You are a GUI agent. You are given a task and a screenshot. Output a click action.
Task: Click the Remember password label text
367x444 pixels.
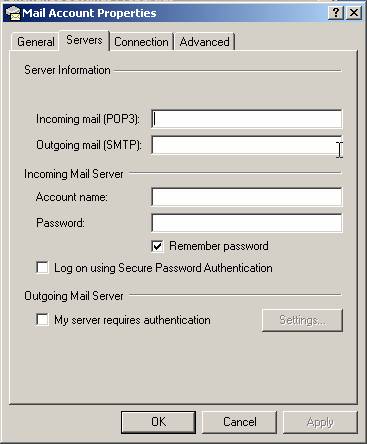click(219, 246)
